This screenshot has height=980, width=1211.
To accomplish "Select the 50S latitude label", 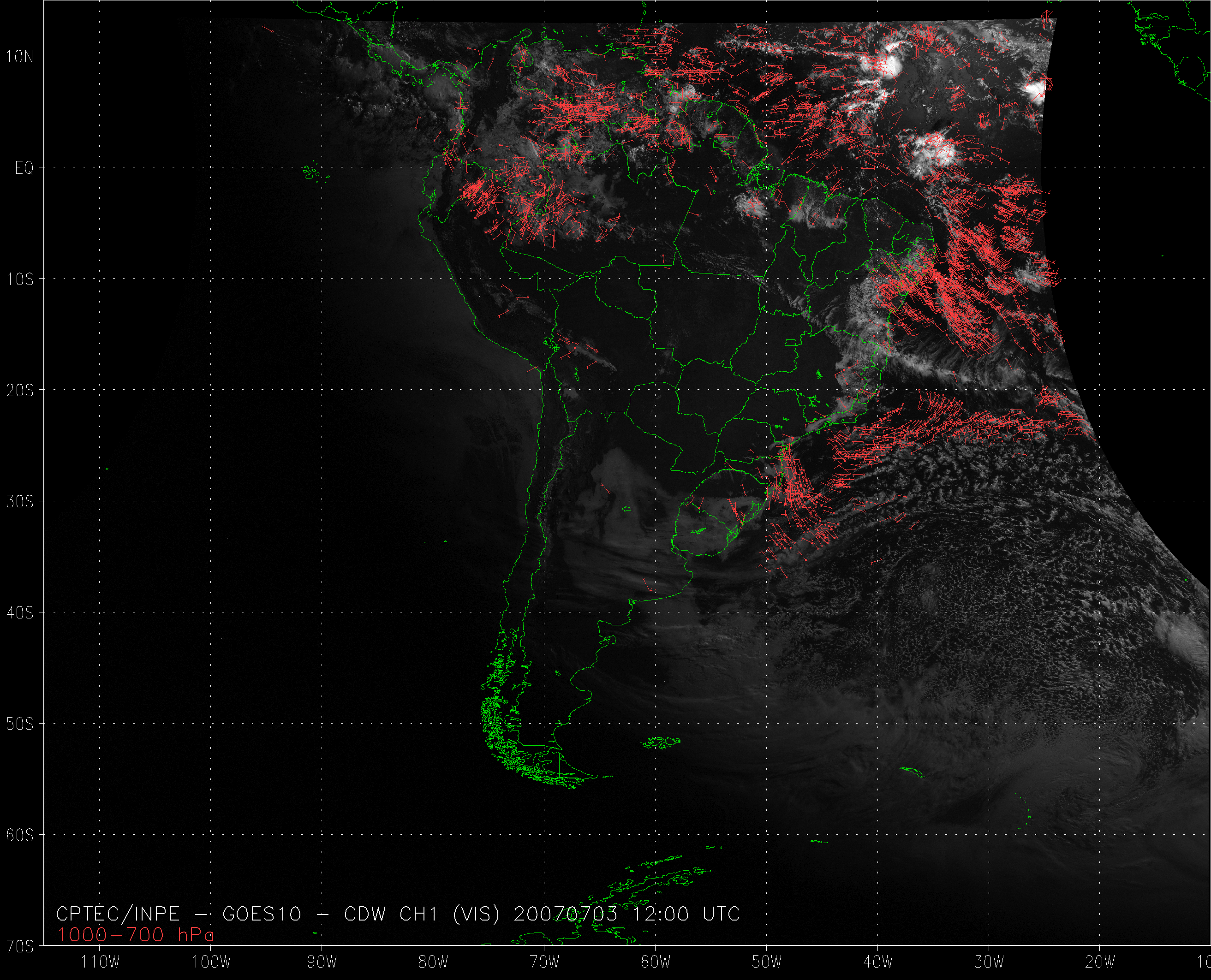I will click(20, 724).
